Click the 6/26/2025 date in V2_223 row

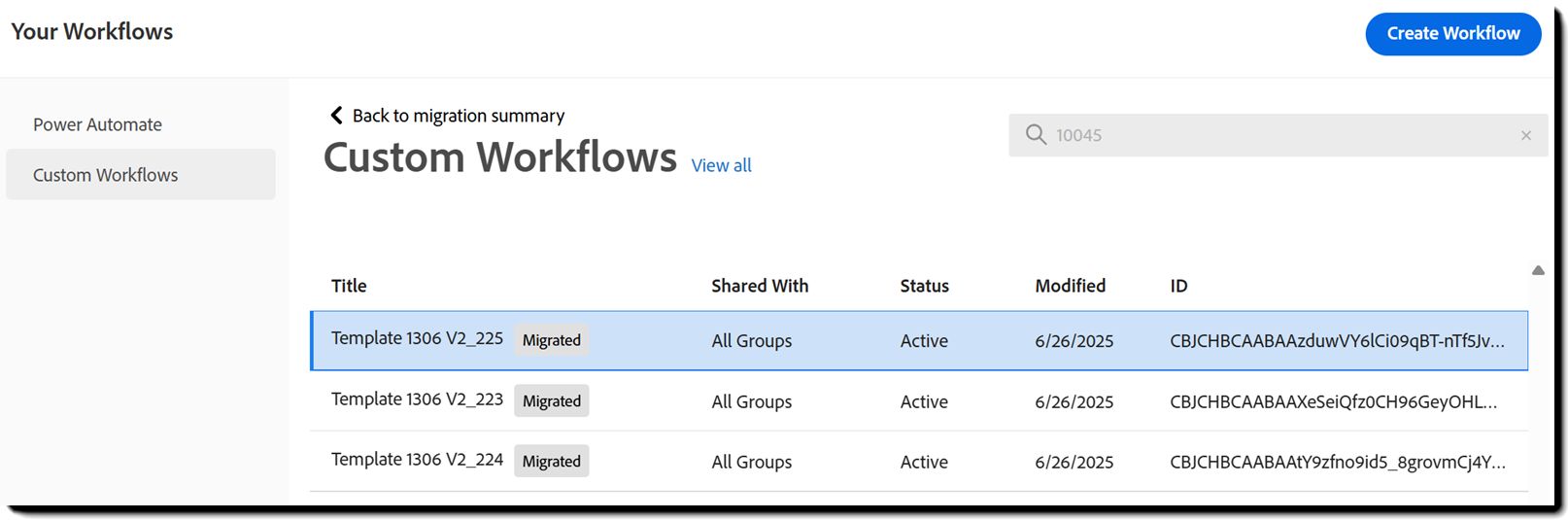click(1074, 401)
